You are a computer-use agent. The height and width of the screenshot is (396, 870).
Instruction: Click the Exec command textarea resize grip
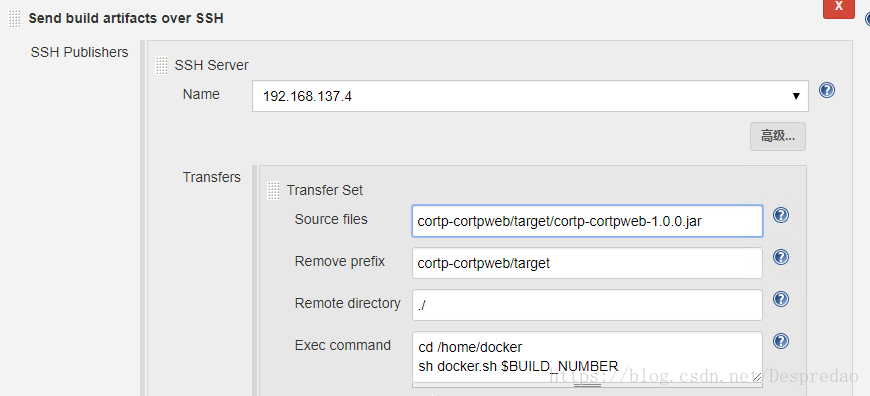click(x=757, y=377)
